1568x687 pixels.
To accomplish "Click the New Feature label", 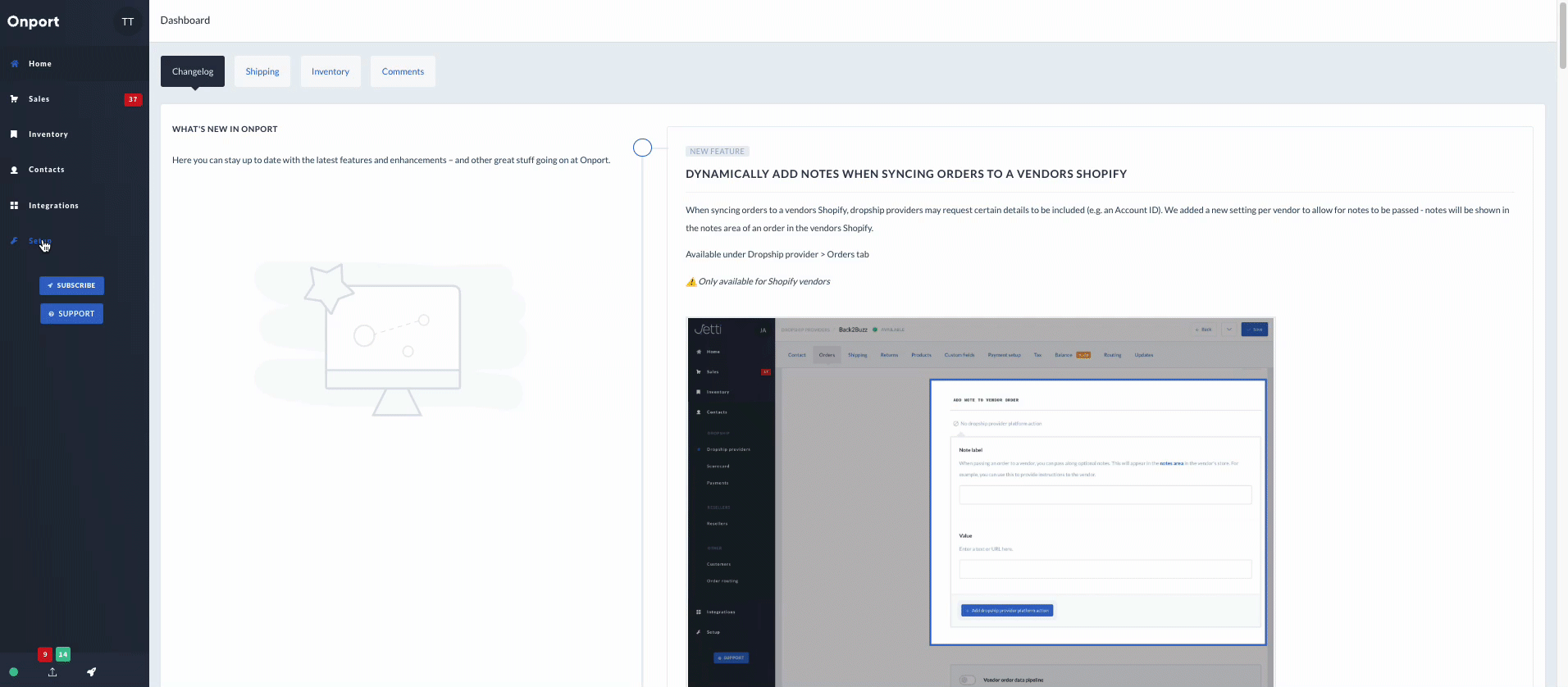I will pos(718,152).
